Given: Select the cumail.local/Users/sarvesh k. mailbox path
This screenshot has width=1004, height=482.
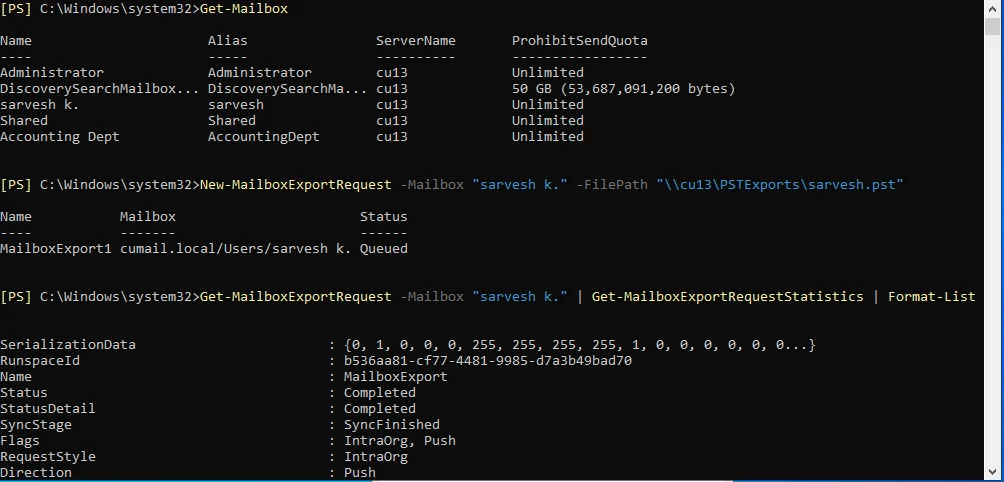Looking at the screenshot, I should click(x=235, y=249).
